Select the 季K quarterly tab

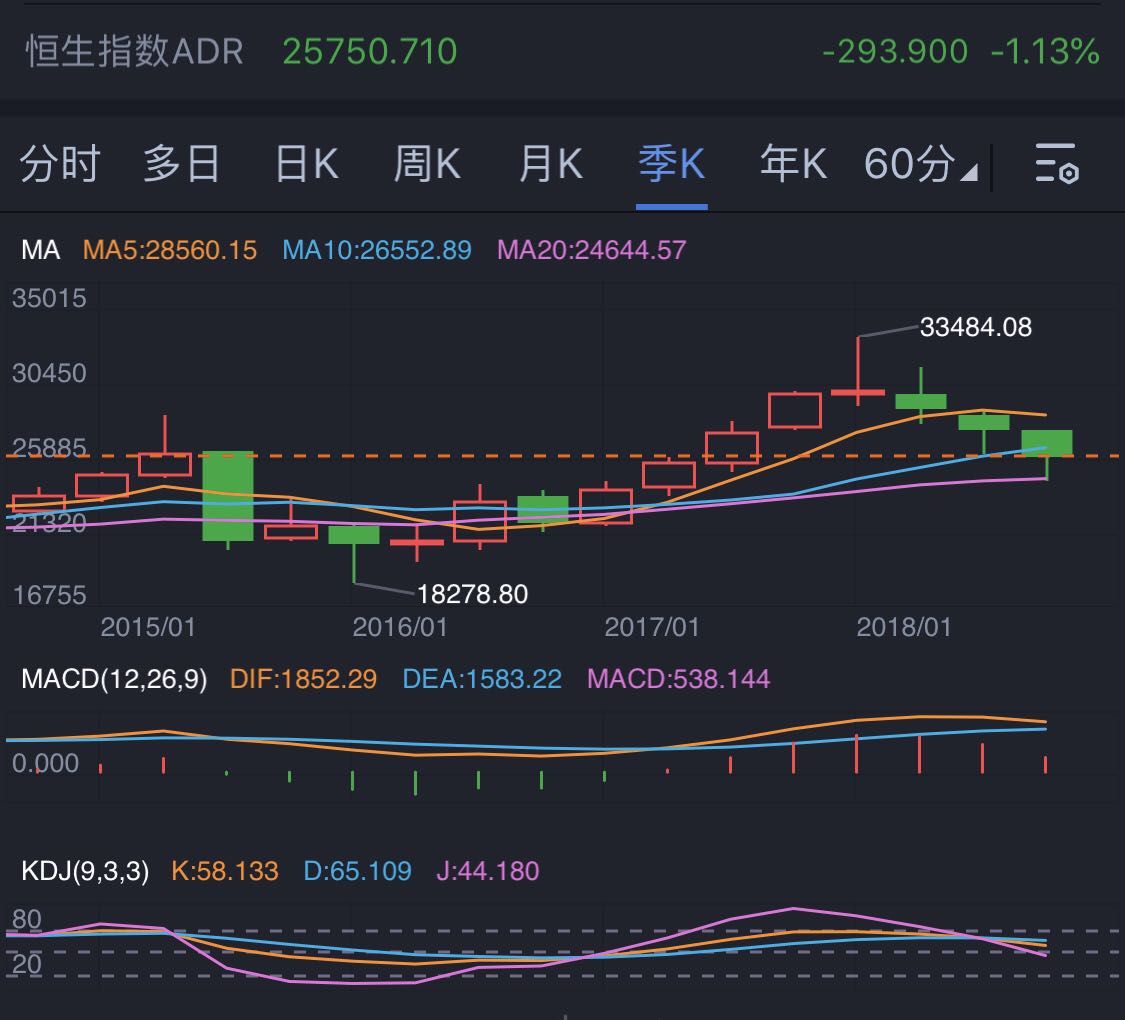click(672, 164)
